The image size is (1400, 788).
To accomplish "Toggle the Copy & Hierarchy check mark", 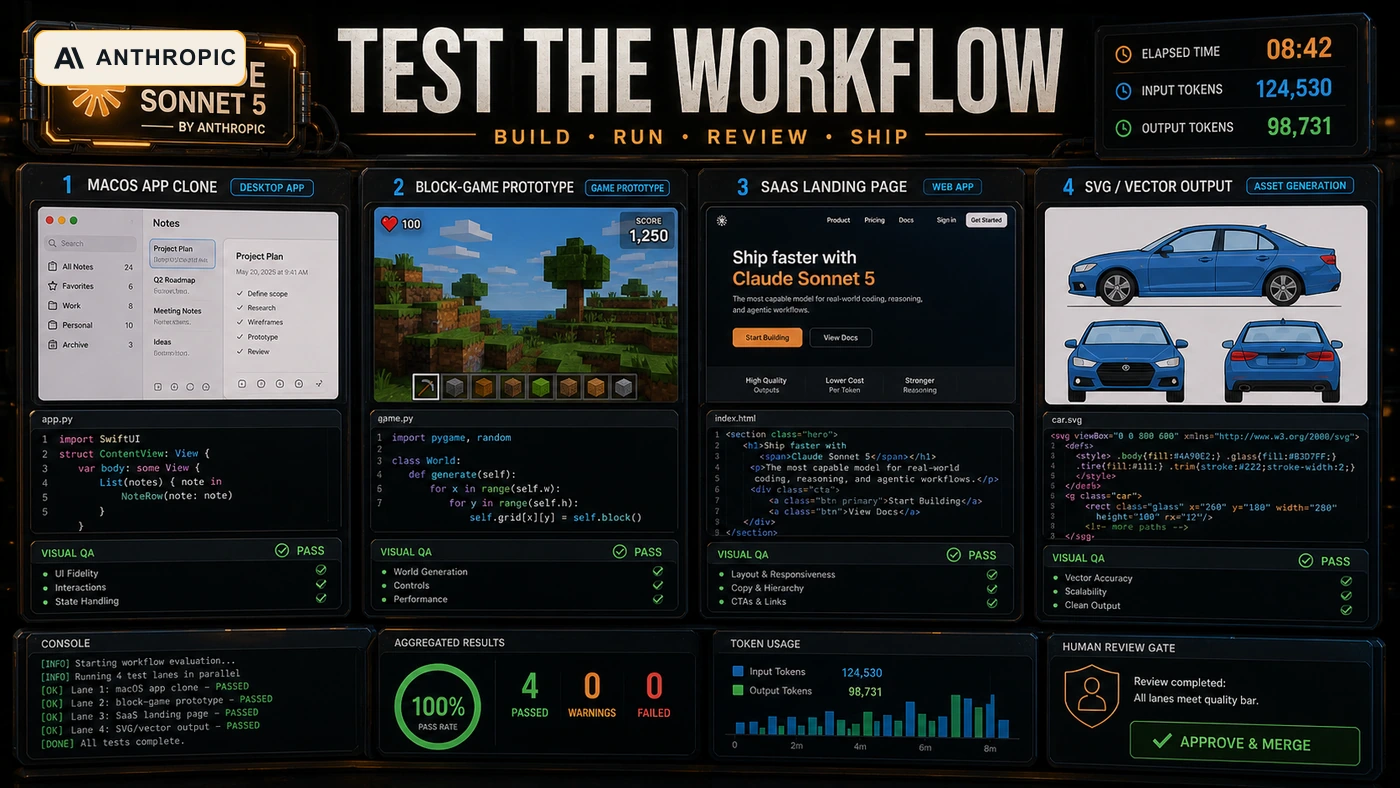I will pos(992,589).
